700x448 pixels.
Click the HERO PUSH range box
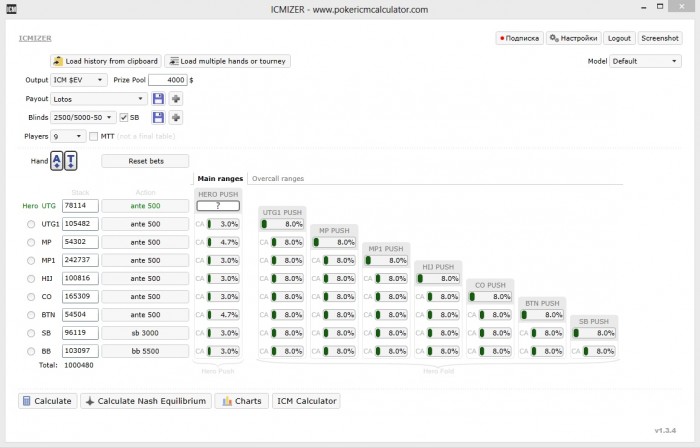(x=218, y=206)
